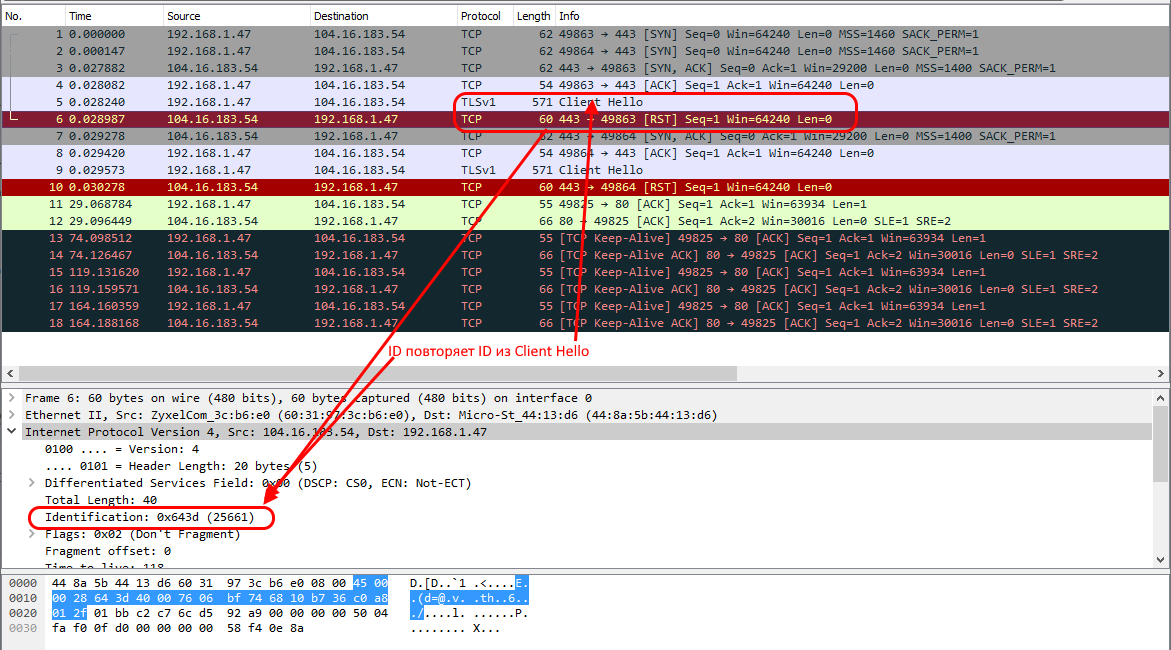Screen dimensions: 1171x650
Task: Sort by the Length column header
Action: [x=533, y=16]
